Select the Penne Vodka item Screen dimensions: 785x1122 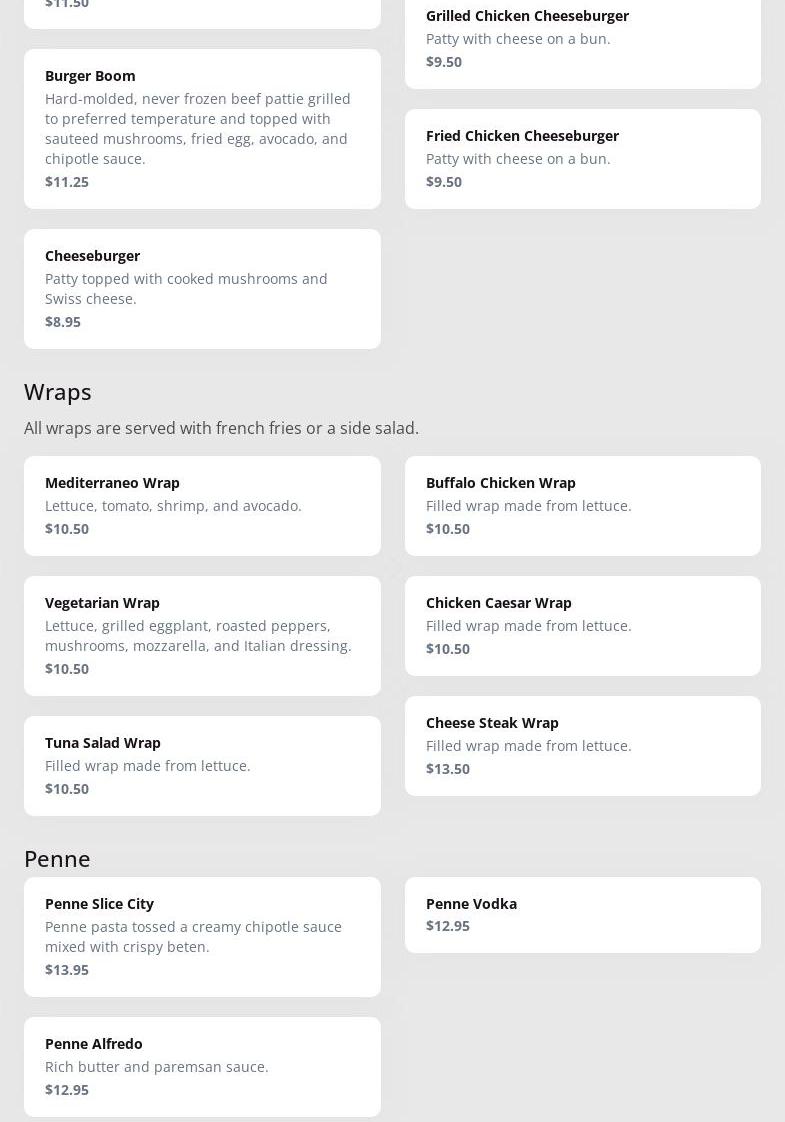(582, 914)
